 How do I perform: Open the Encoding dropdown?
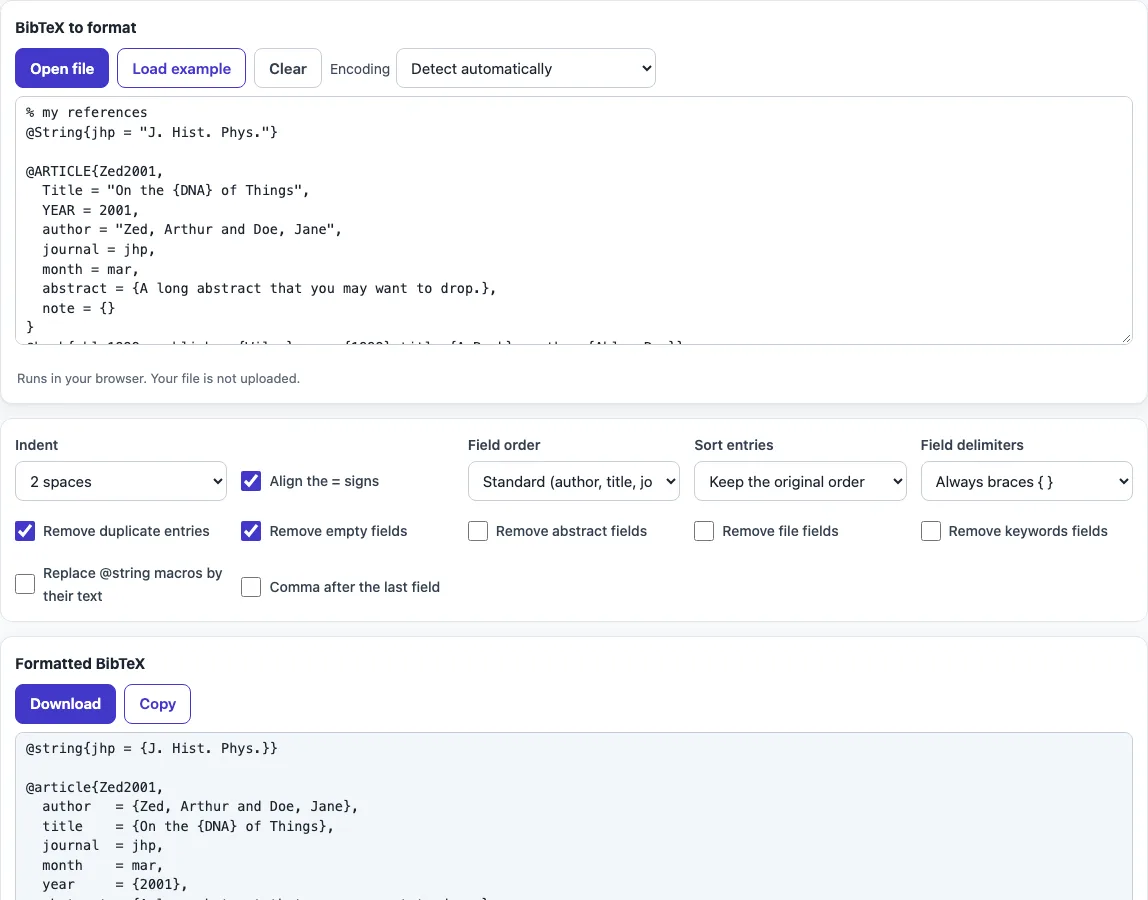tap(526, 68)
